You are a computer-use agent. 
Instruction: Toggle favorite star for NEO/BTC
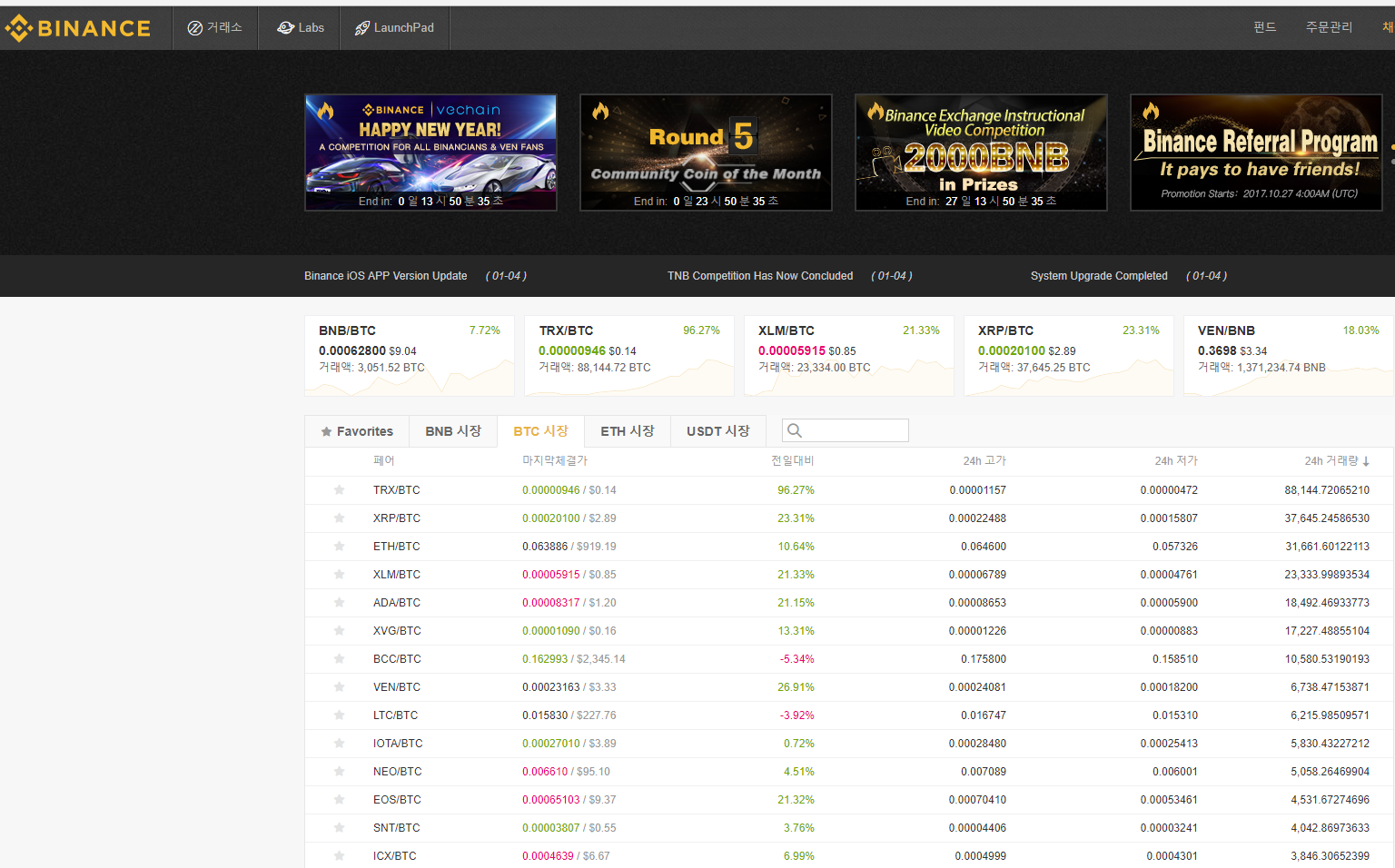click(339, 772)
